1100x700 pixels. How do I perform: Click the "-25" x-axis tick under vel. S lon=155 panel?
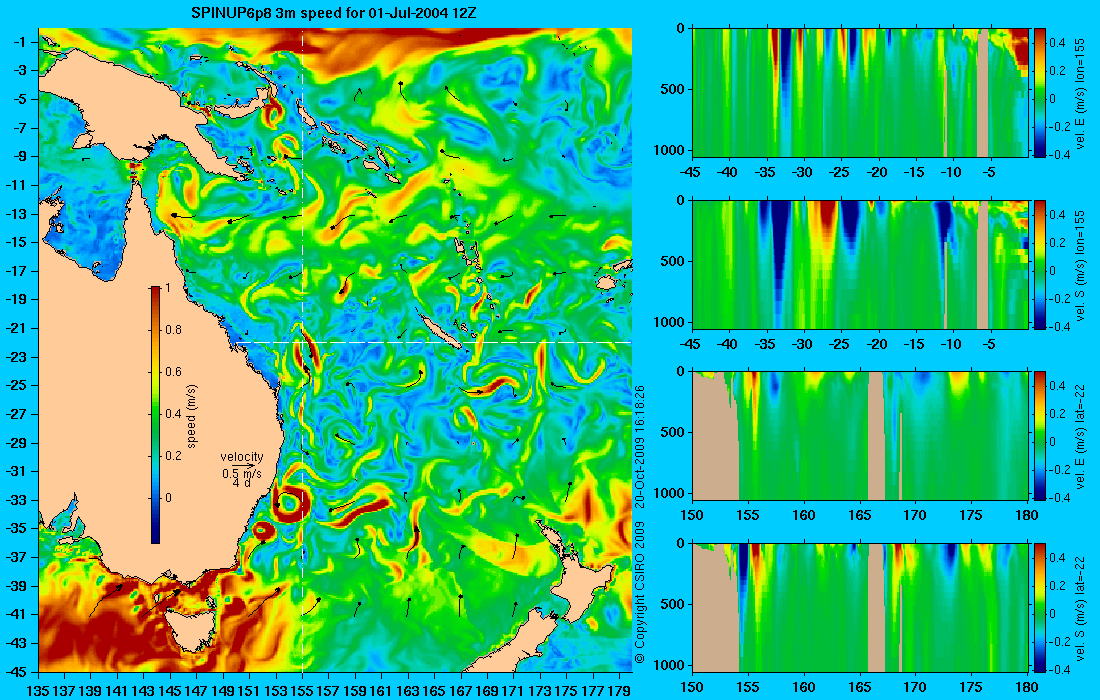(840, 344)
